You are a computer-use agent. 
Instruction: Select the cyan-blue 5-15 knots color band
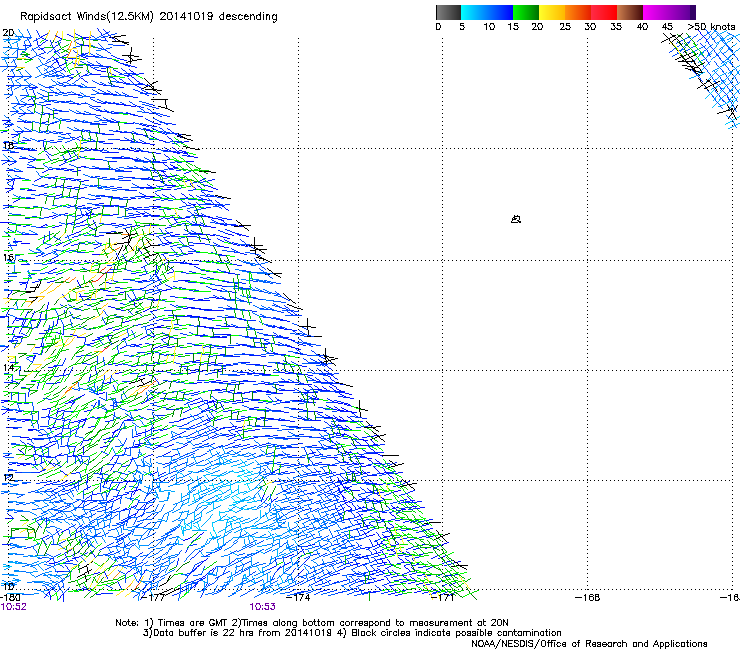point(487,12)
